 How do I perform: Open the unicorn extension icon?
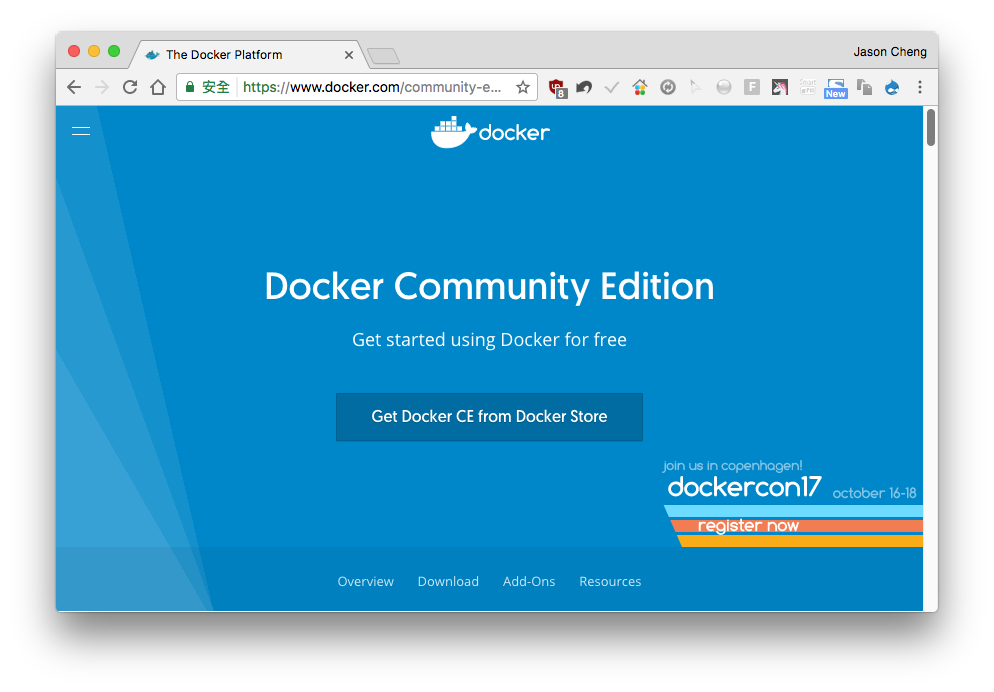tap(780, 87)
